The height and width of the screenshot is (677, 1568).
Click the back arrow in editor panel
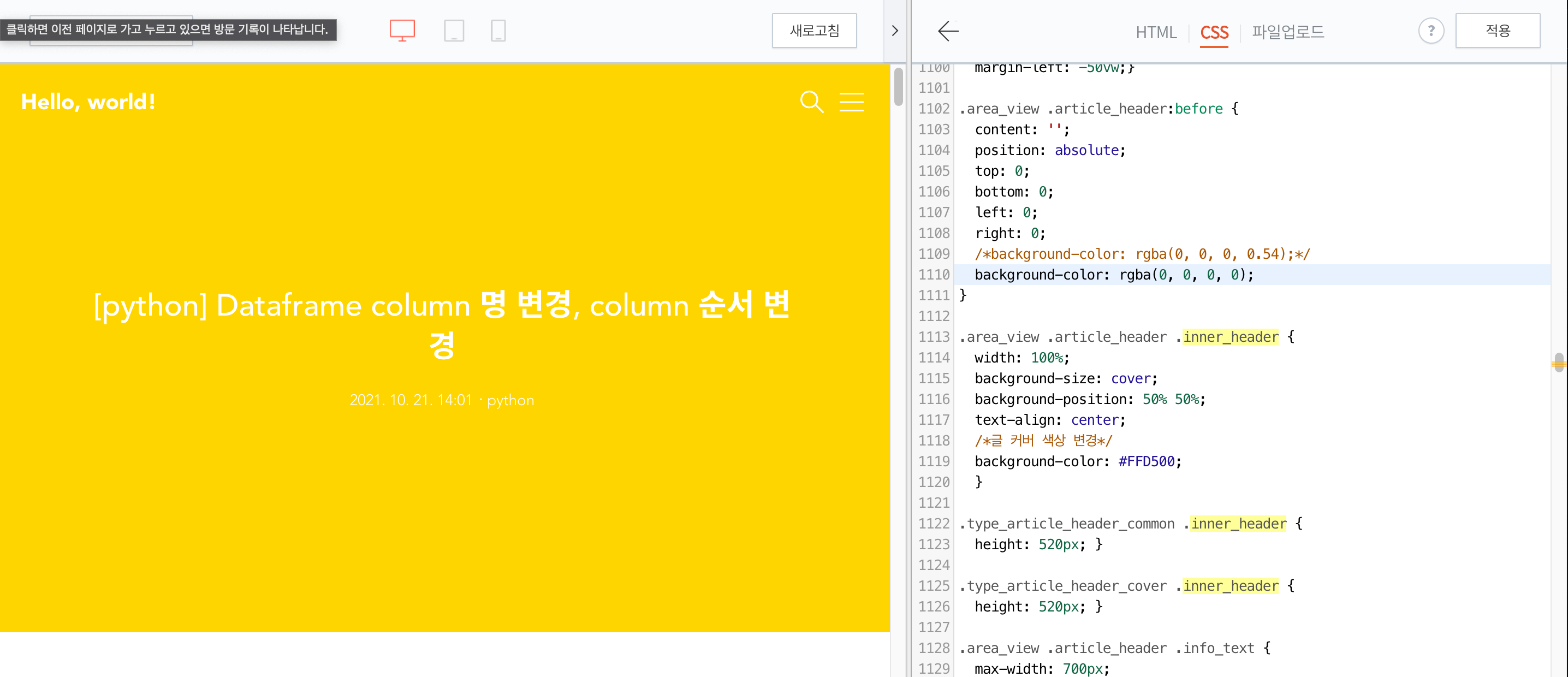point(948,31)
